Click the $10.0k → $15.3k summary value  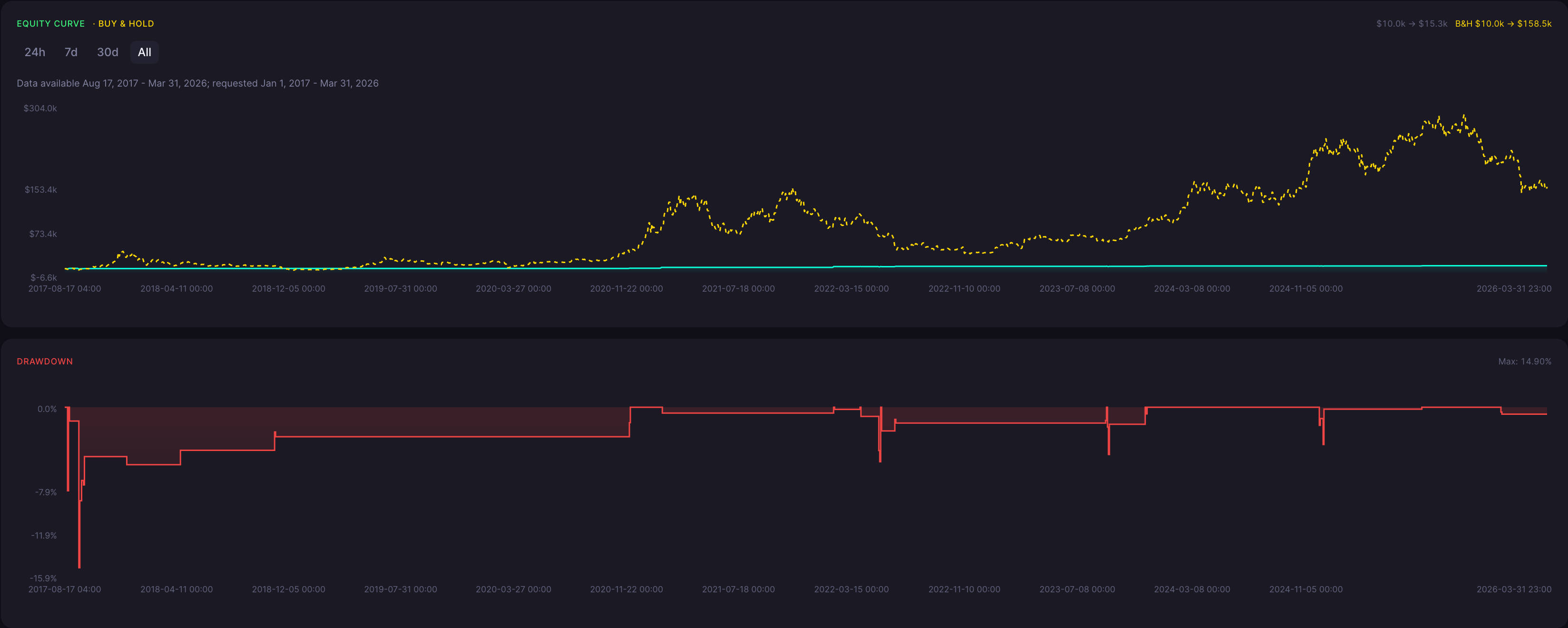pos(1411,24)
